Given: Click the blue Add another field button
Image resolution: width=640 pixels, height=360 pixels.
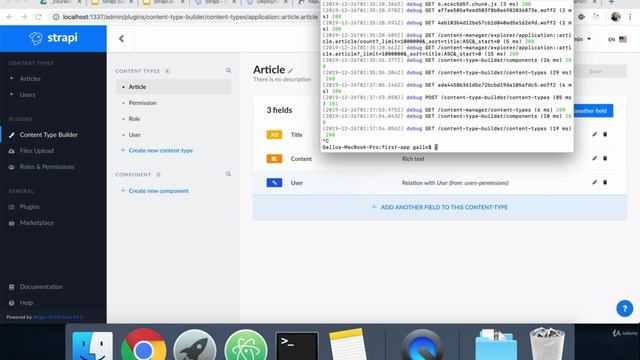Looking at the screenshot, I should (x=593, y=111).
